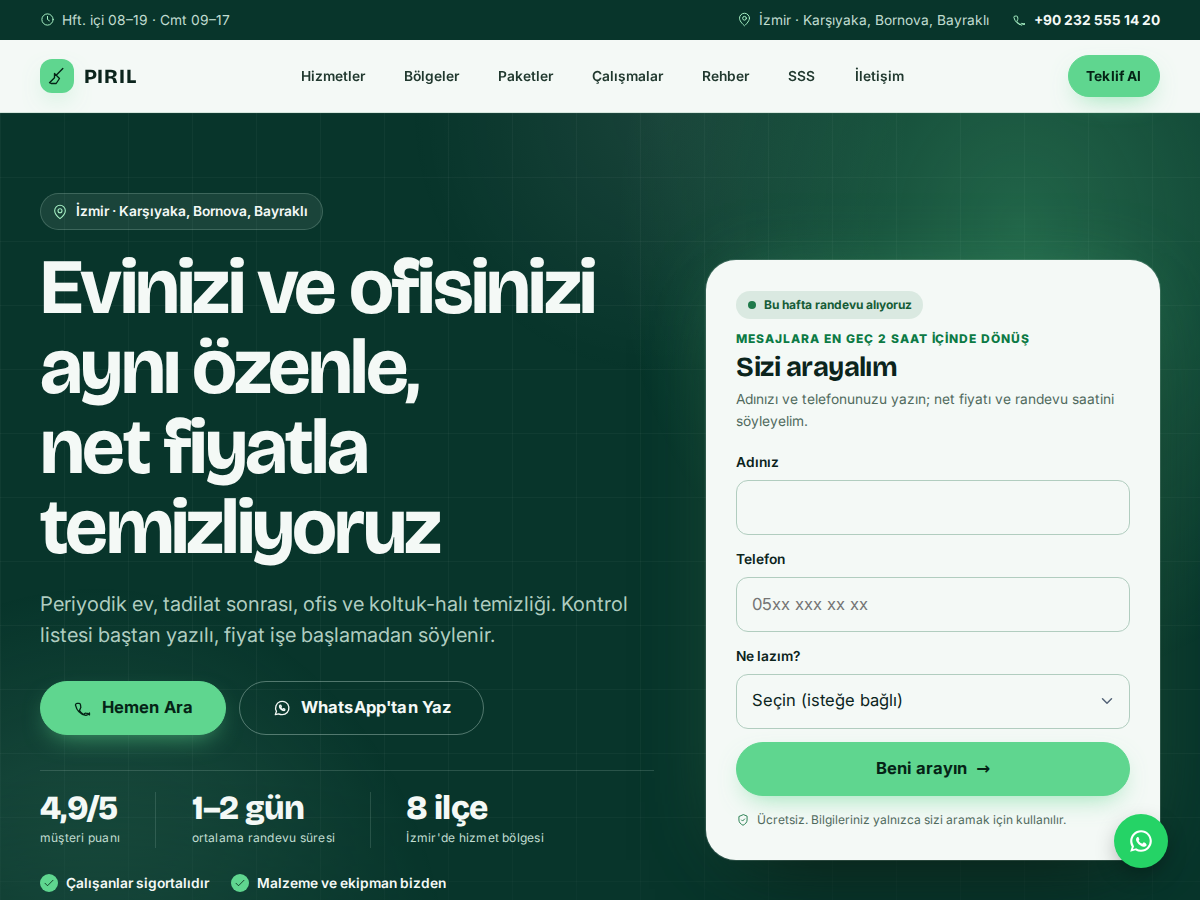Focus the Telefon input field
The height and width of the screenshot is (900, 1200).
click(933, 604)
